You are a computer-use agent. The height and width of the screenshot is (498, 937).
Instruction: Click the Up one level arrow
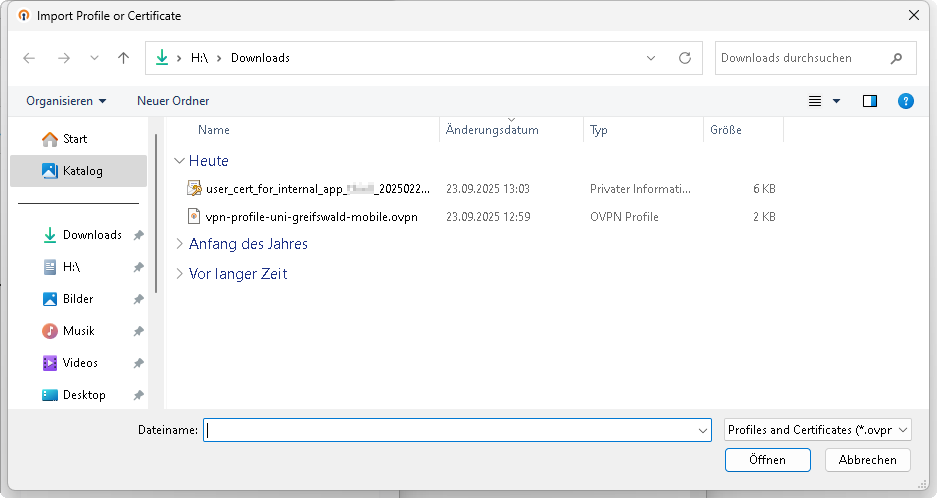click(x=124, y=58)
